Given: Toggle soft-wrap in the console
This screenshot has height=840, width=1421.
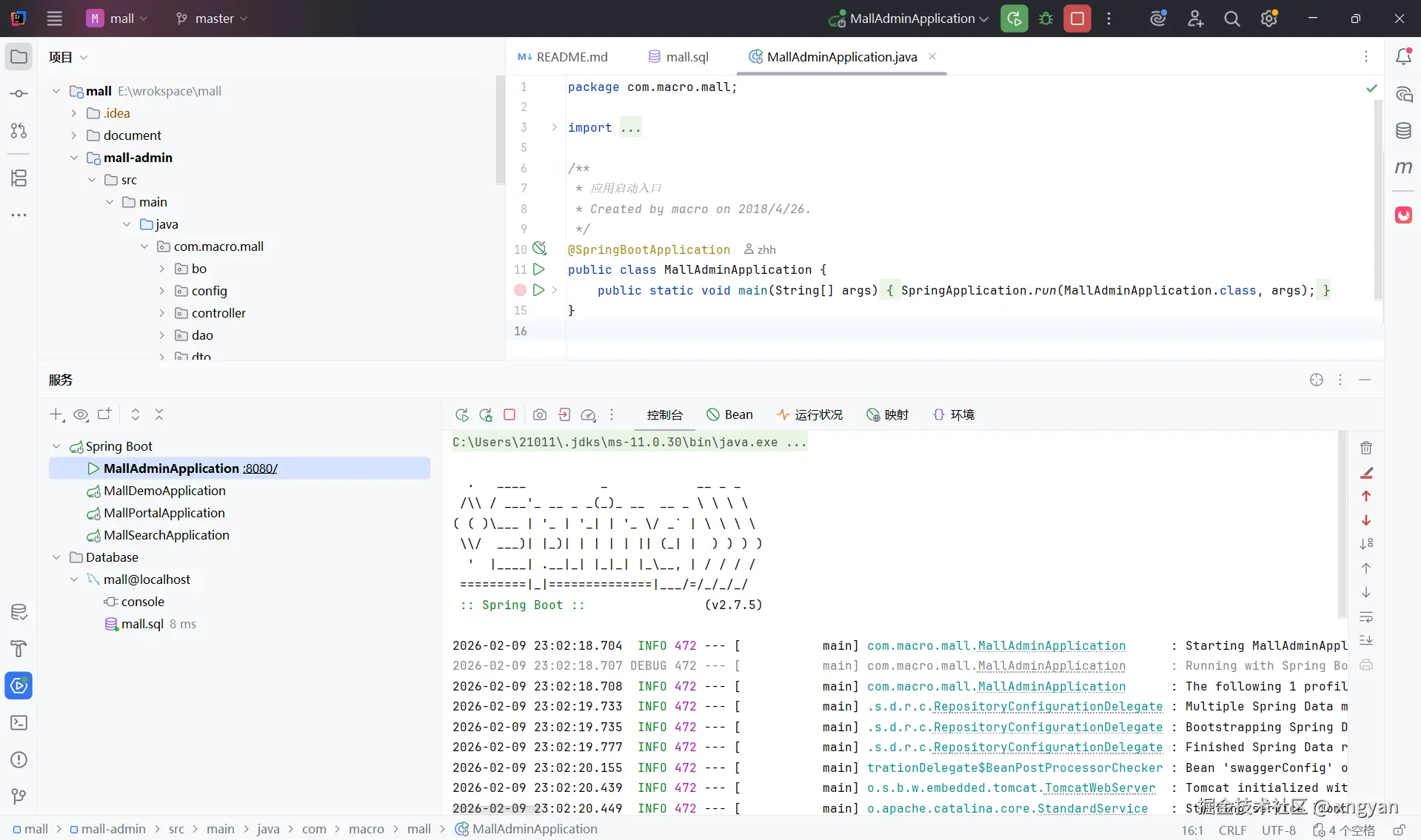Looking at the screenshot, I should 1366,616.
